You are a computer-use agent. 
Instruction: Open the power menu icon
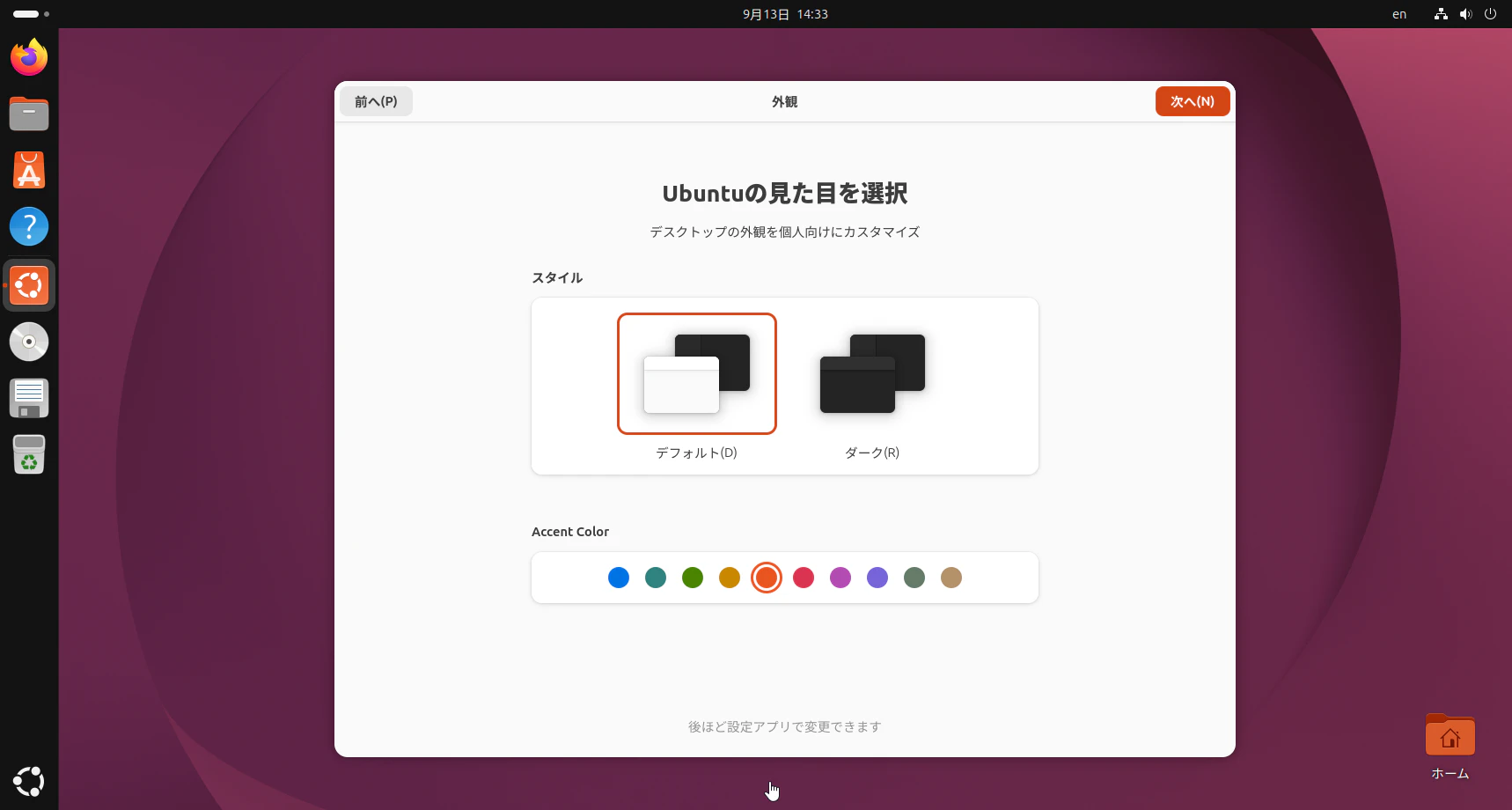[1490, 14]
